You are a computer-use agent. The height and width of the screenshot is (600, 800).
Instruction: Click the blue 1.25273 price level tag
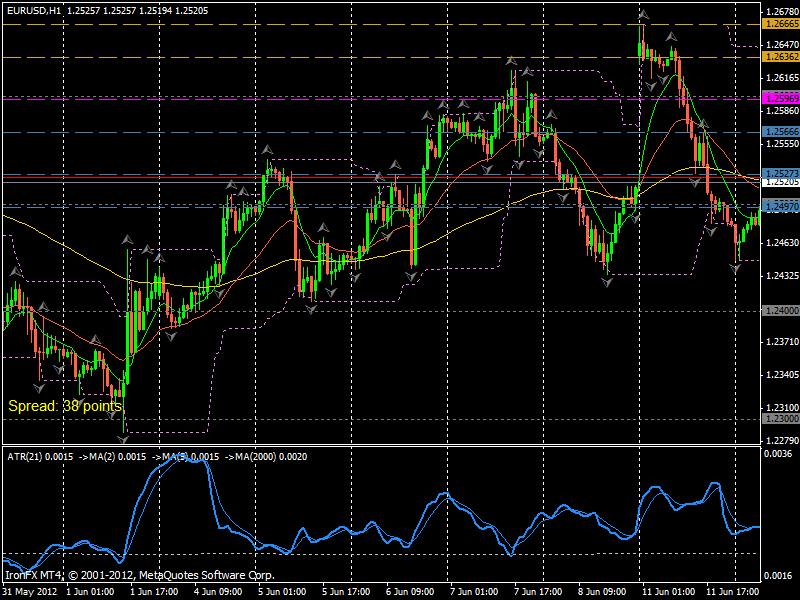click(x=779, y=173)
